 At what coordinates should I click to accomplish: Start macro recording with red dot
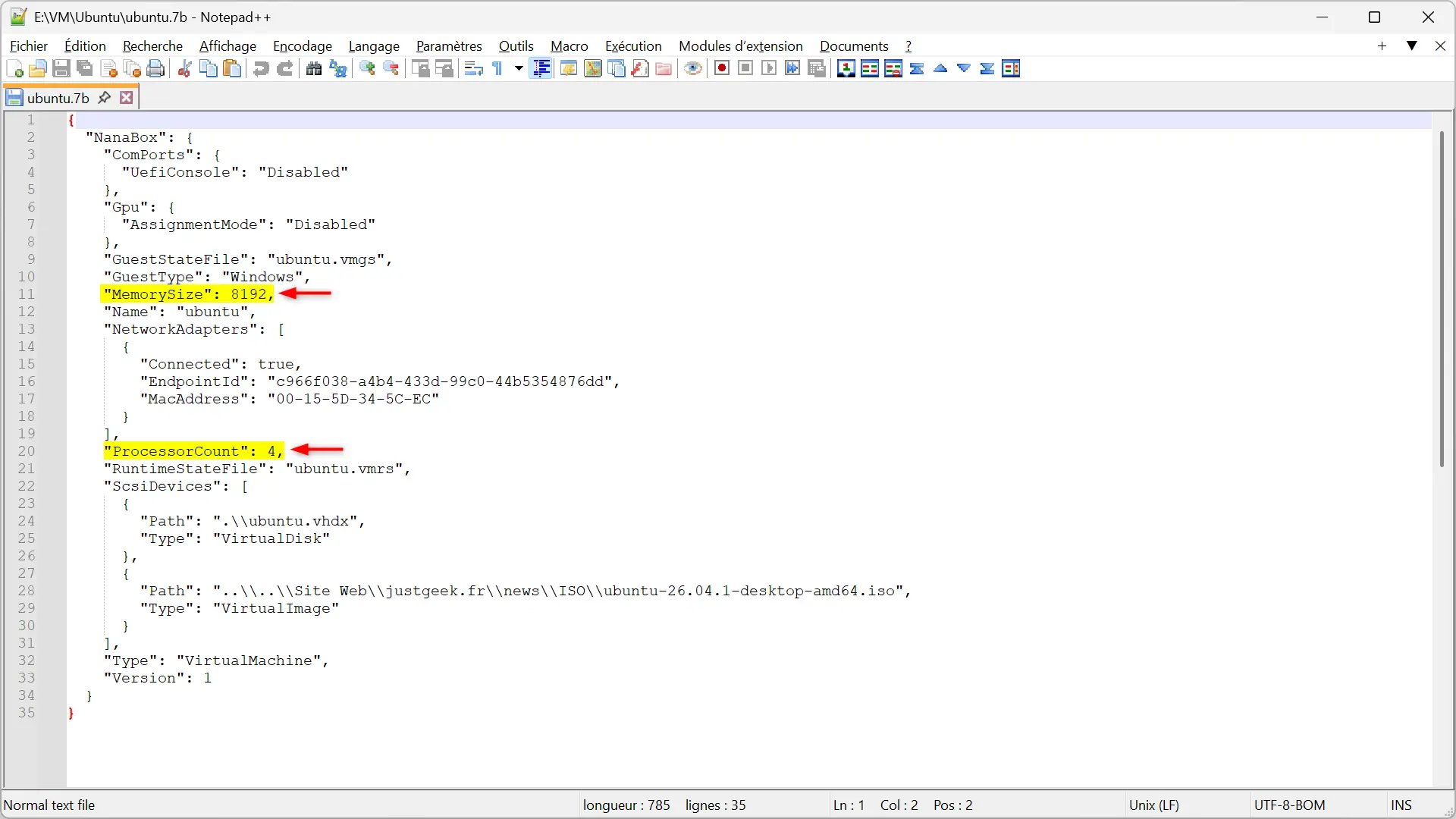click(722, 69)
